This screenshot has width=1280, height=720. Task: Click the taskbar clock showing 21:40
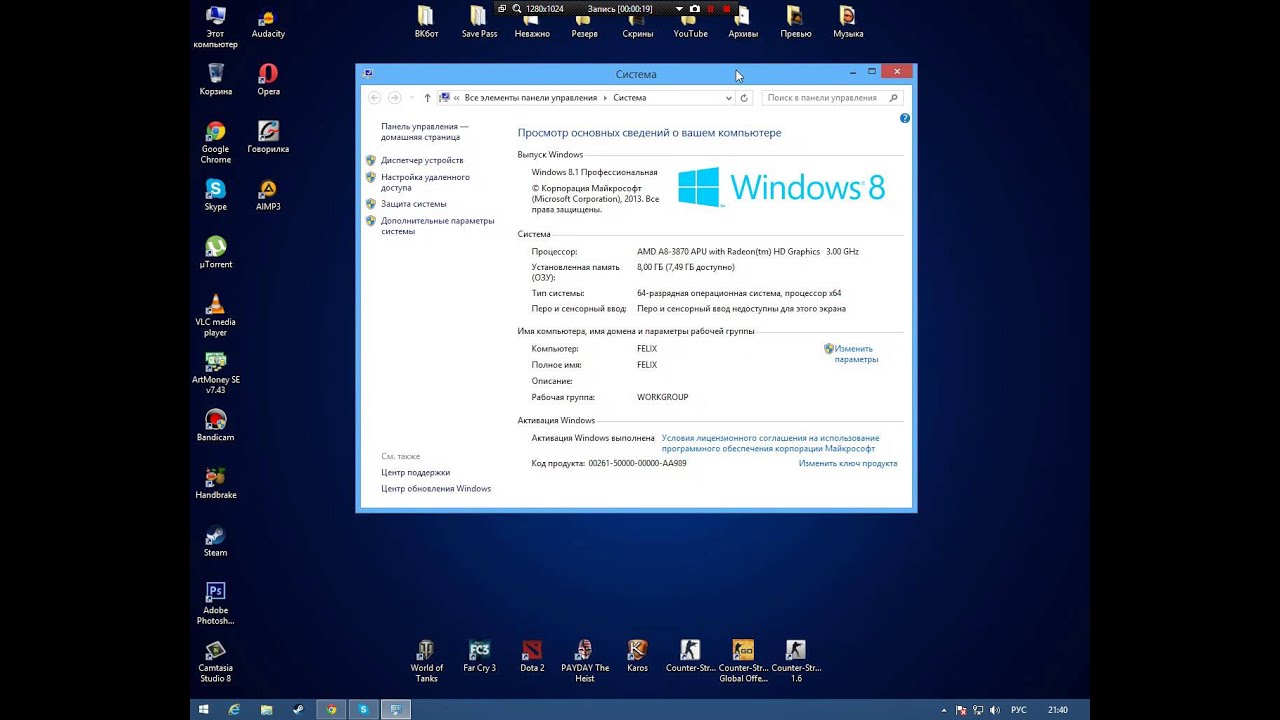(x=1057, y=710)
